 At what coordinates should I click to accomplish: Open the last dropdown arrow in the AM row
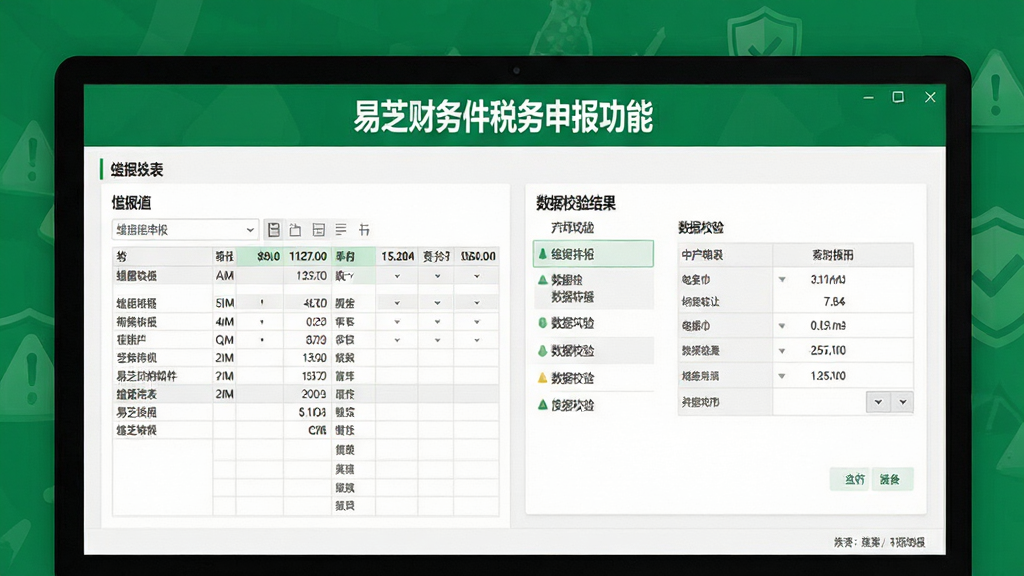tap(477, 276)
